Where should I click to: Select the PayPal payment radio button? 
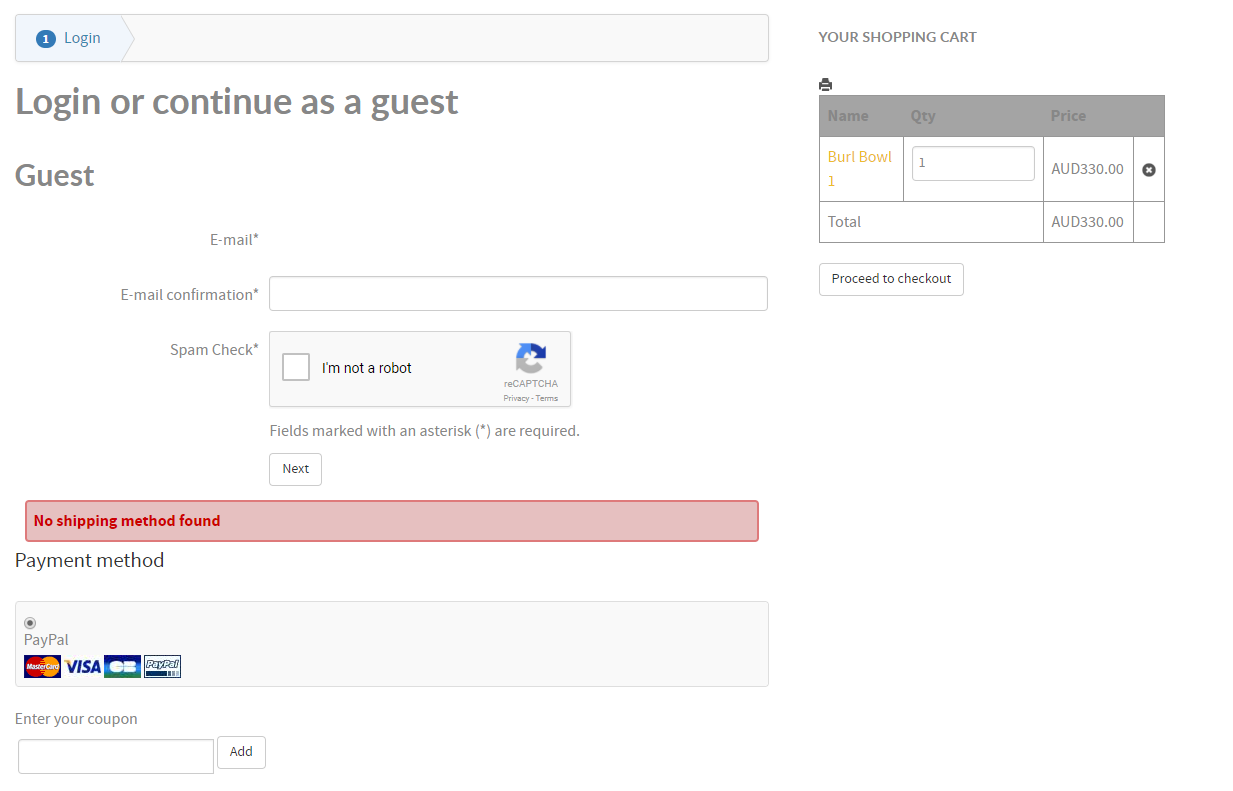point(30,623)
